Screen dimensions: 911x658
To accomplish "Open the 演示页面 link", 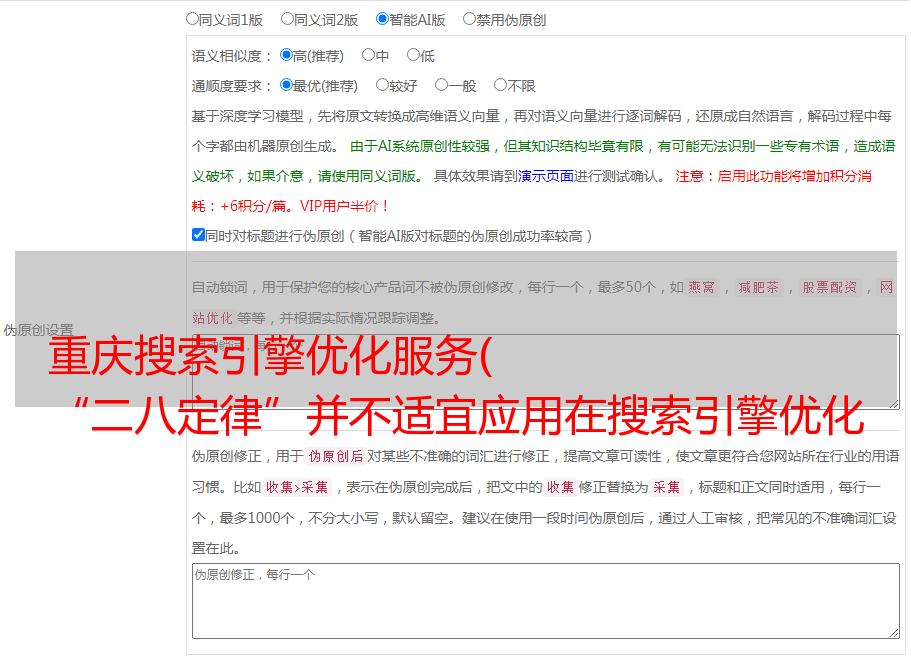I will tap(546, 176).
